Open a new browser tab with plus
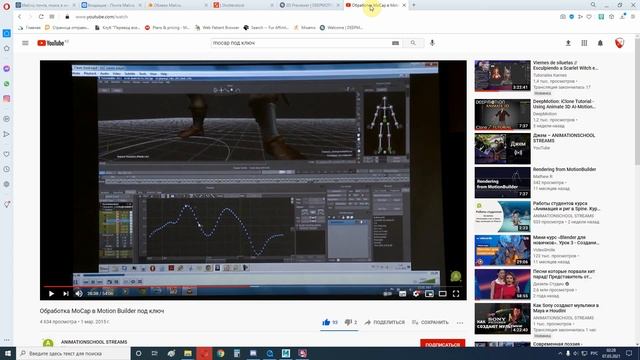Viewport: 640px width, 360px height. pos(413,5)
